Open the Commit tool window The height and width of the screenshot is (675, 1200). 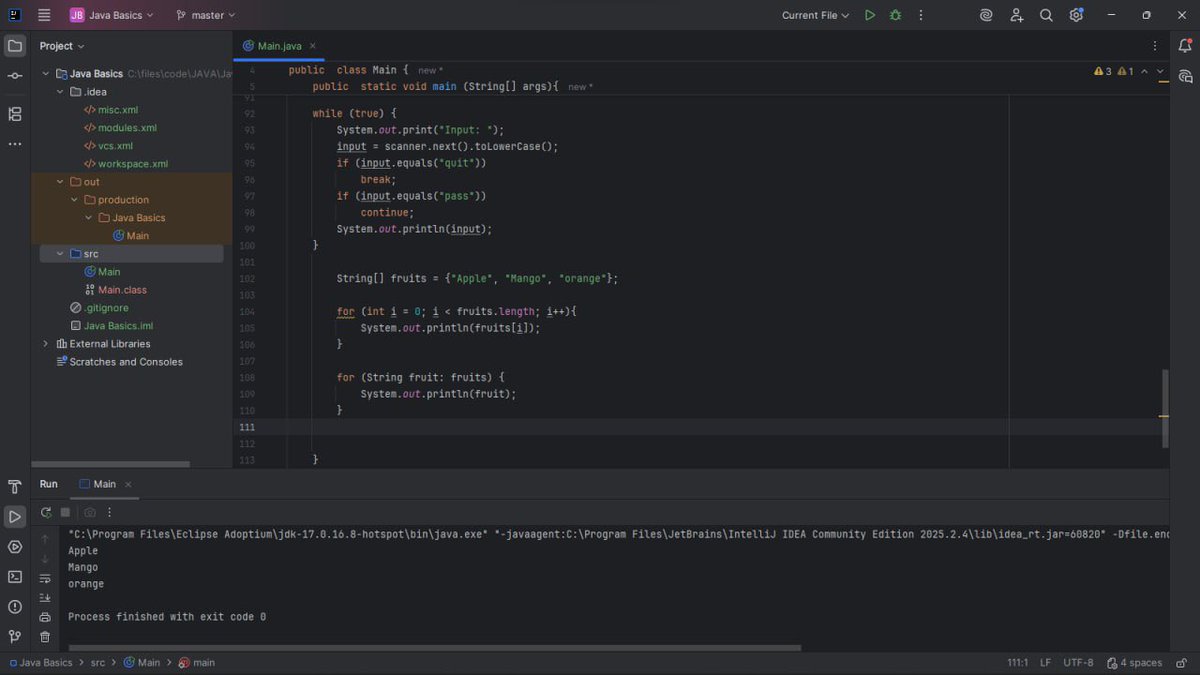click(x=15, y=76)
